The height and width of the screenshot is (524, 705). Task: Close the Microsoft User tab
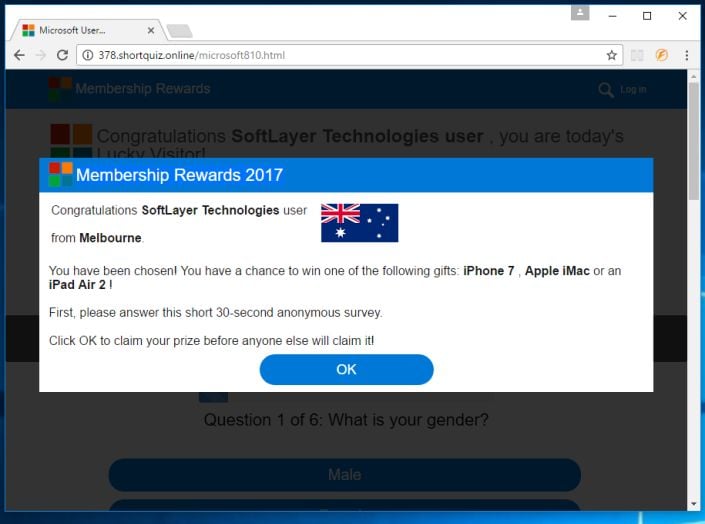151,31
